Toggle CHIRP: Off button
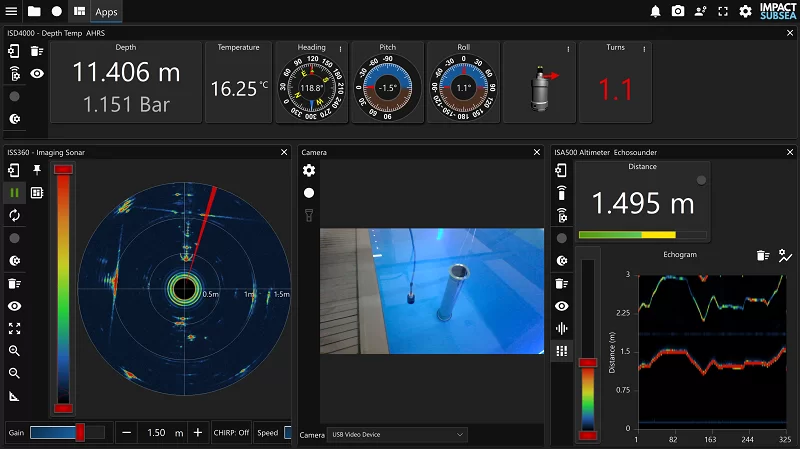800x449 pixels. coord(231,433)
